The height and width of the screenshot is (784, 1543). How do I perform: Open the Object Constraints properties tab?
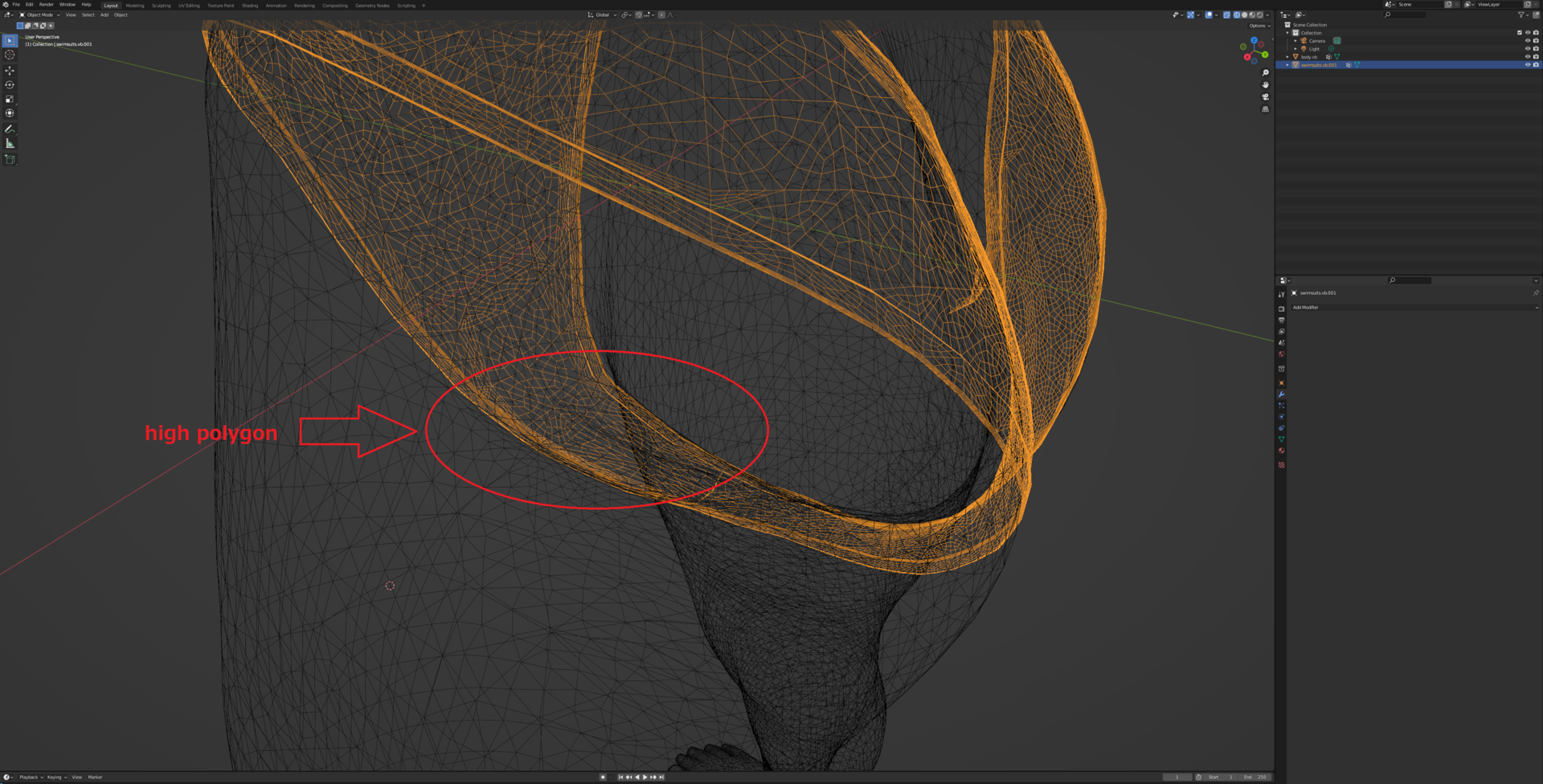tap(1282, 428)
